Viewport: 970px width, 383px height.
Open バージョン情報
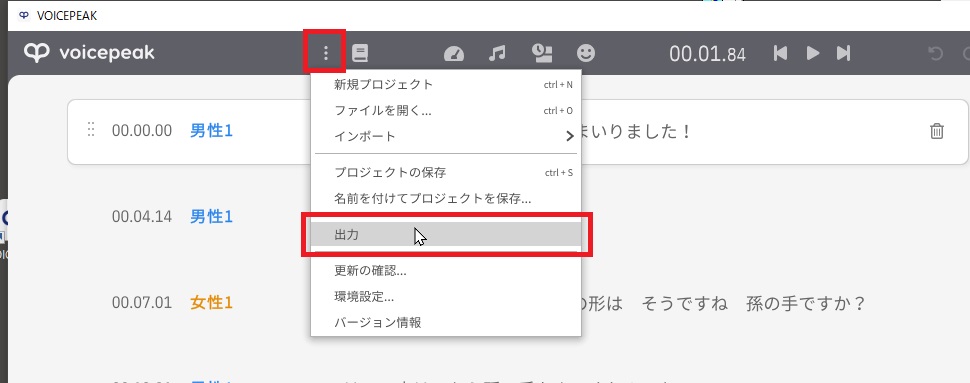tap(445, 322)
